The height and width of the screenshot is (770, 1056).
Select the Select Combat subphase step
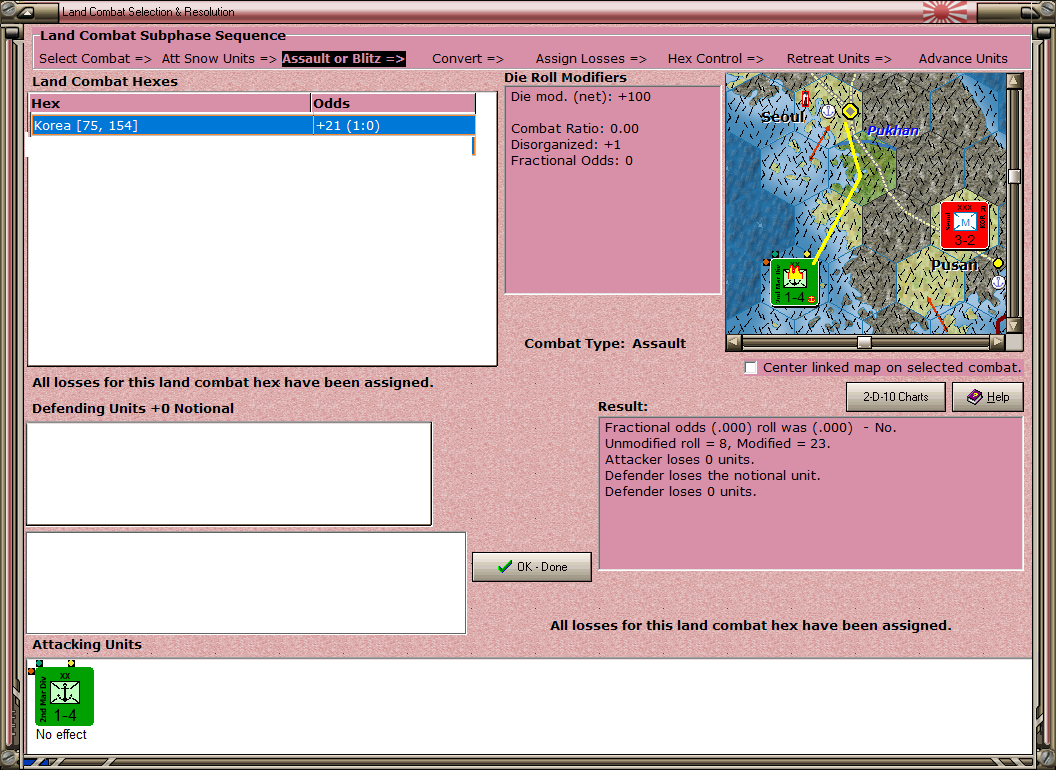tap(95, 59)
